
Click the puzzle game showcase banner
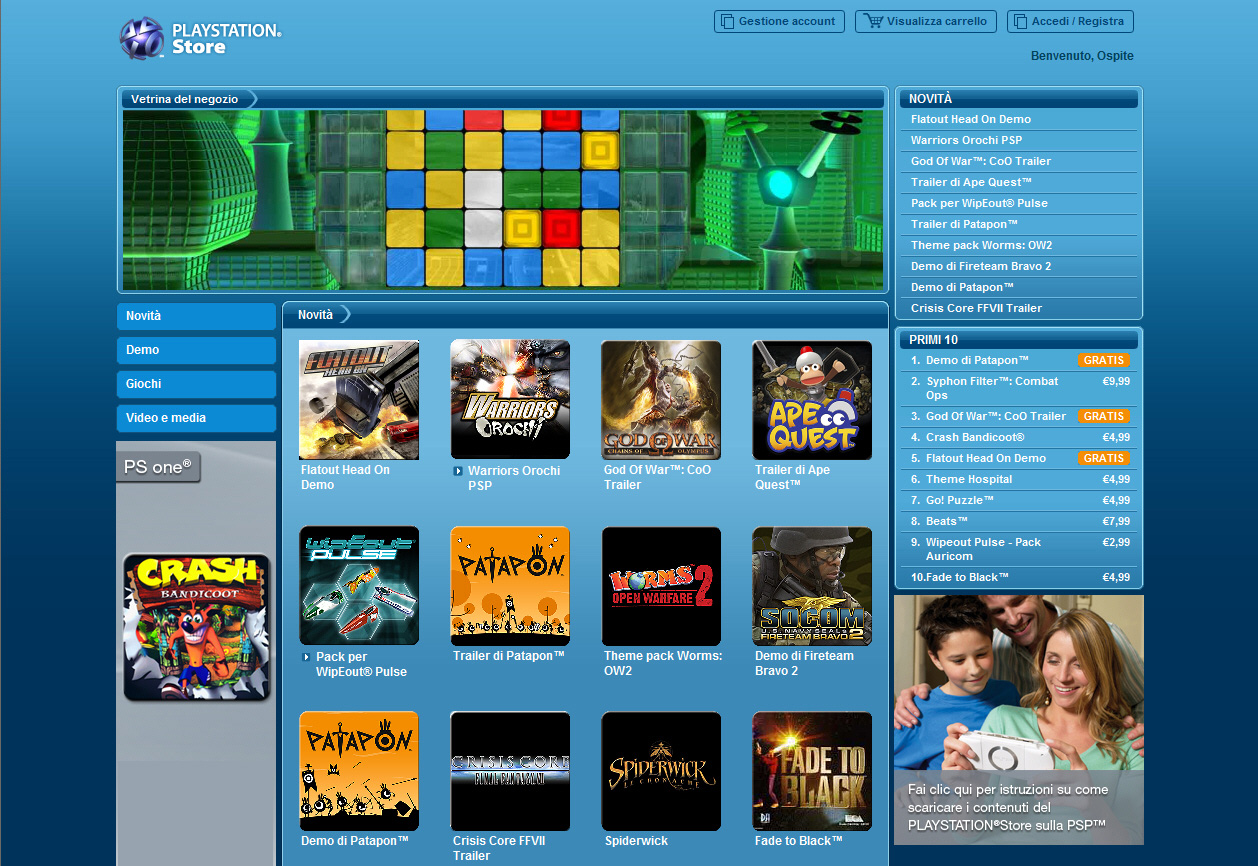(503, 200)
